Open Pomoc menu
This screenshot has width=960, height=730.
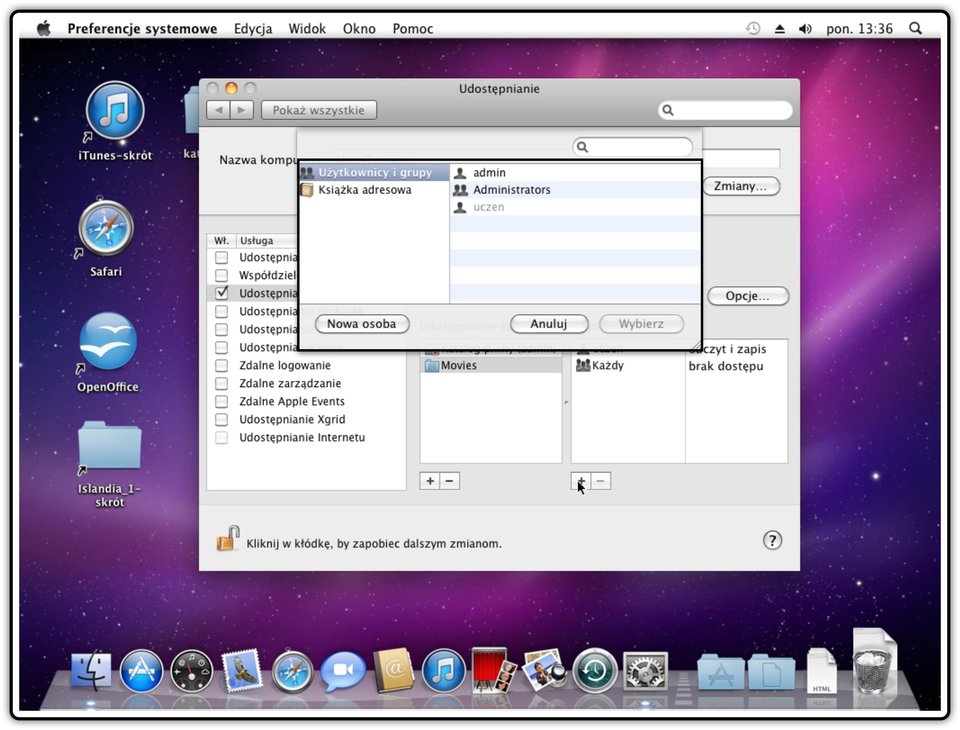coord(413,28)
